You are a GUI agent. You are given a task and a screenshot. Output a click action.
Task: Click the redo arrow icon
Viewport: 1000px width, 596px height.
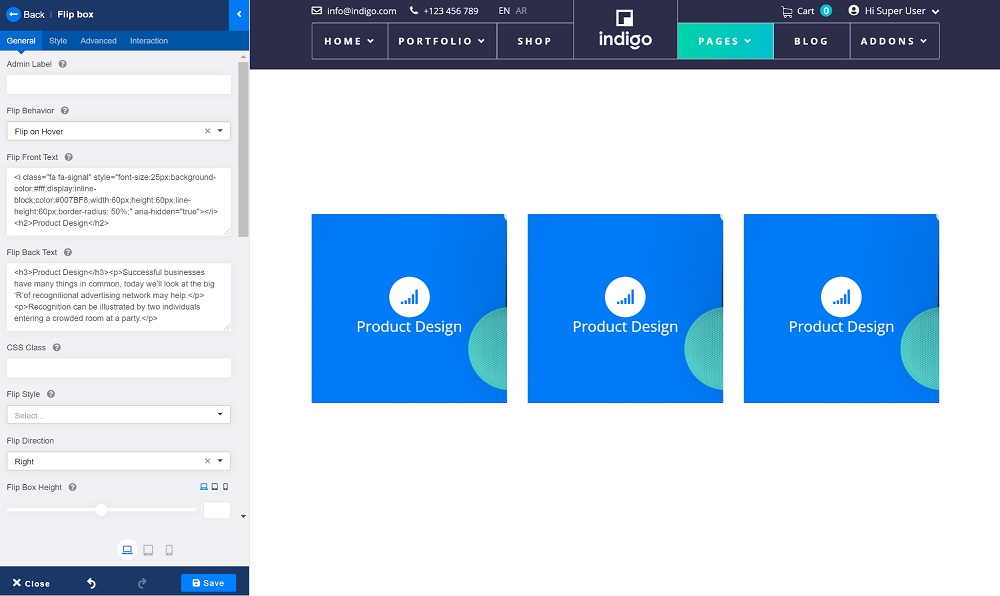[142, 583]
